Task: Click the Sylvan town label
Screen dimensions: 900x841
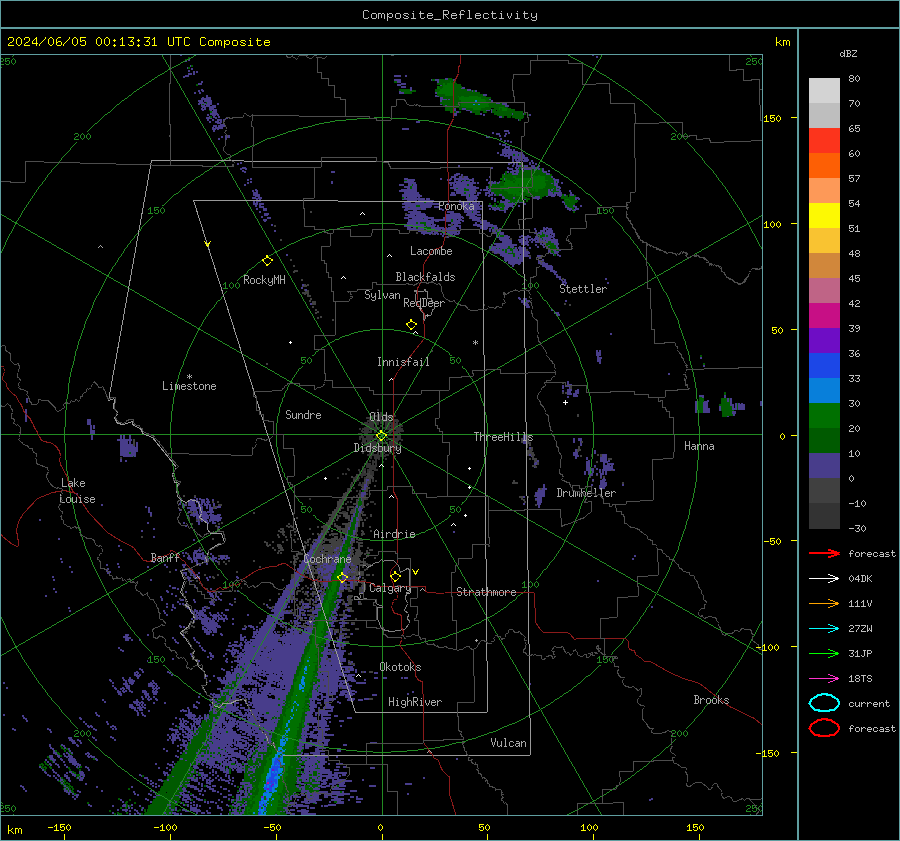Action: [382, 295]
